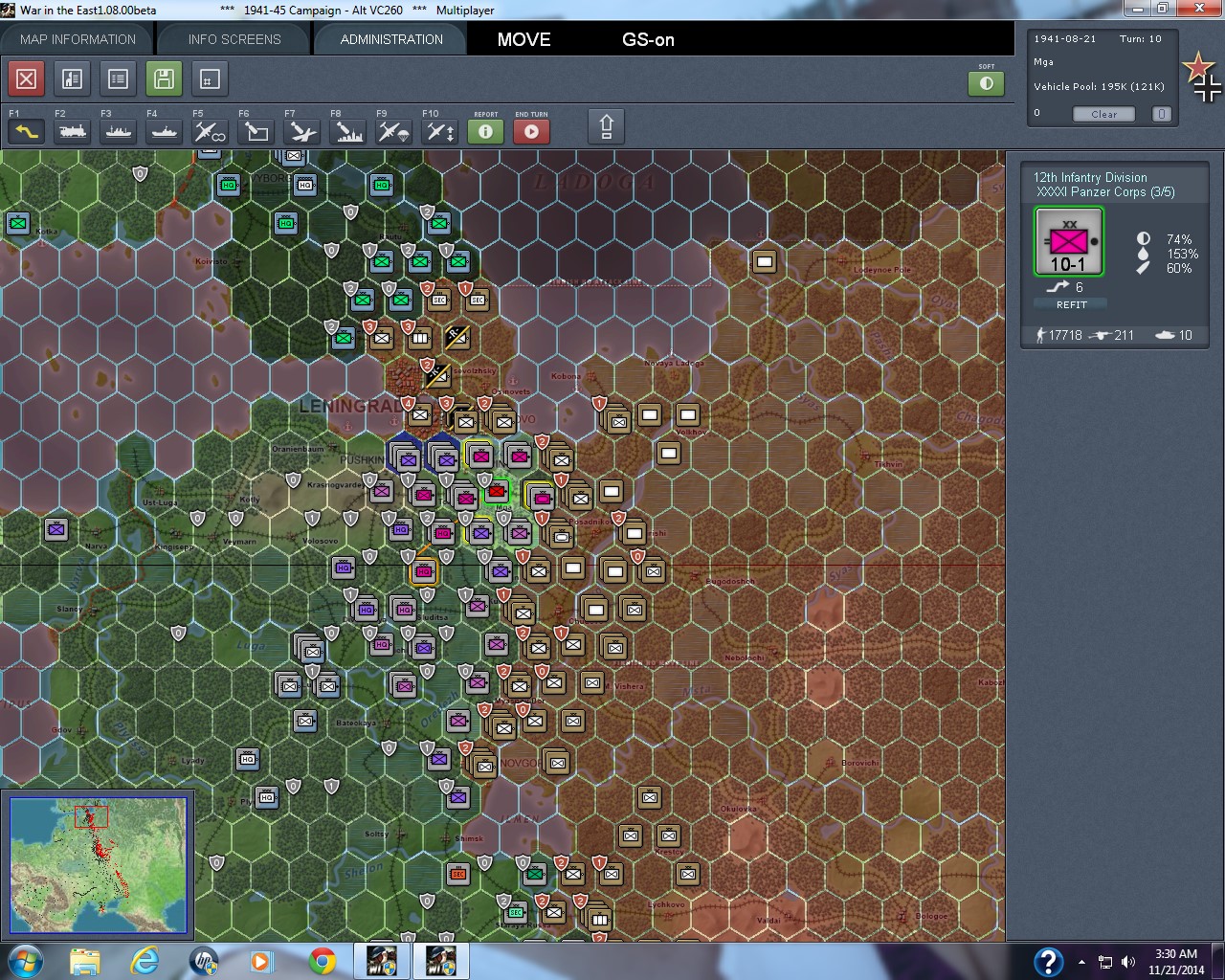Click the minimap of the Eastern Front
1225x980 pixels.
(x=99, y=865)
